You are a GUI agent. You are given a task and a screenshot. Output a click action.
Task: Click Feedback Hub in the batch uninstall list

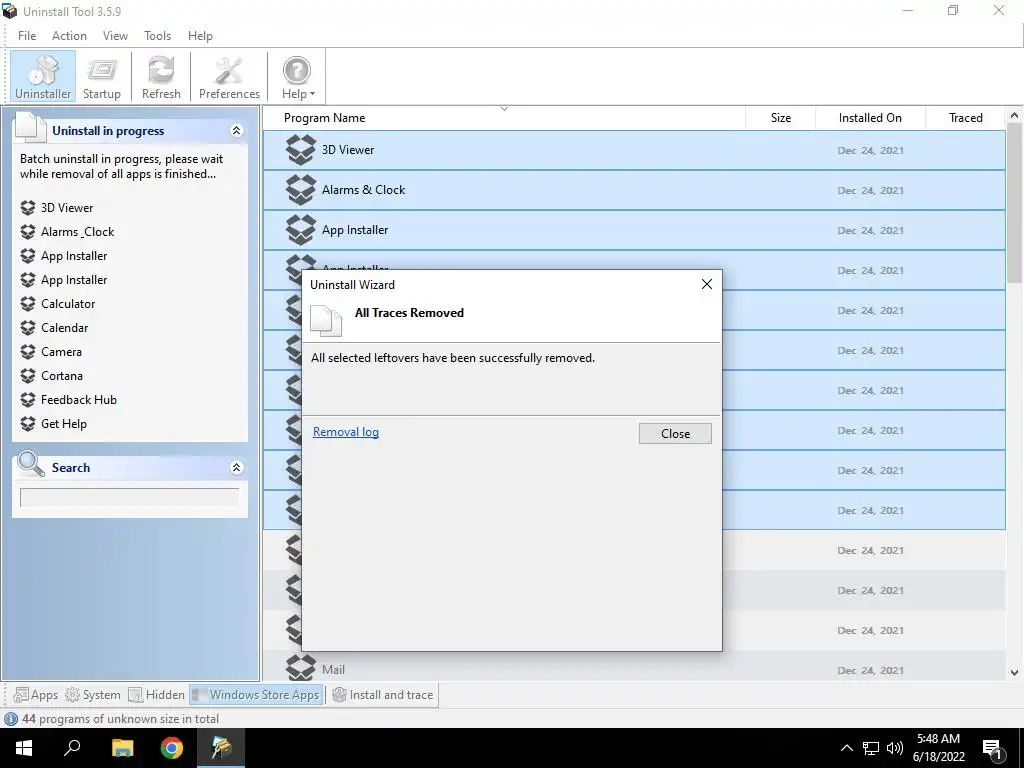point(78,400)
